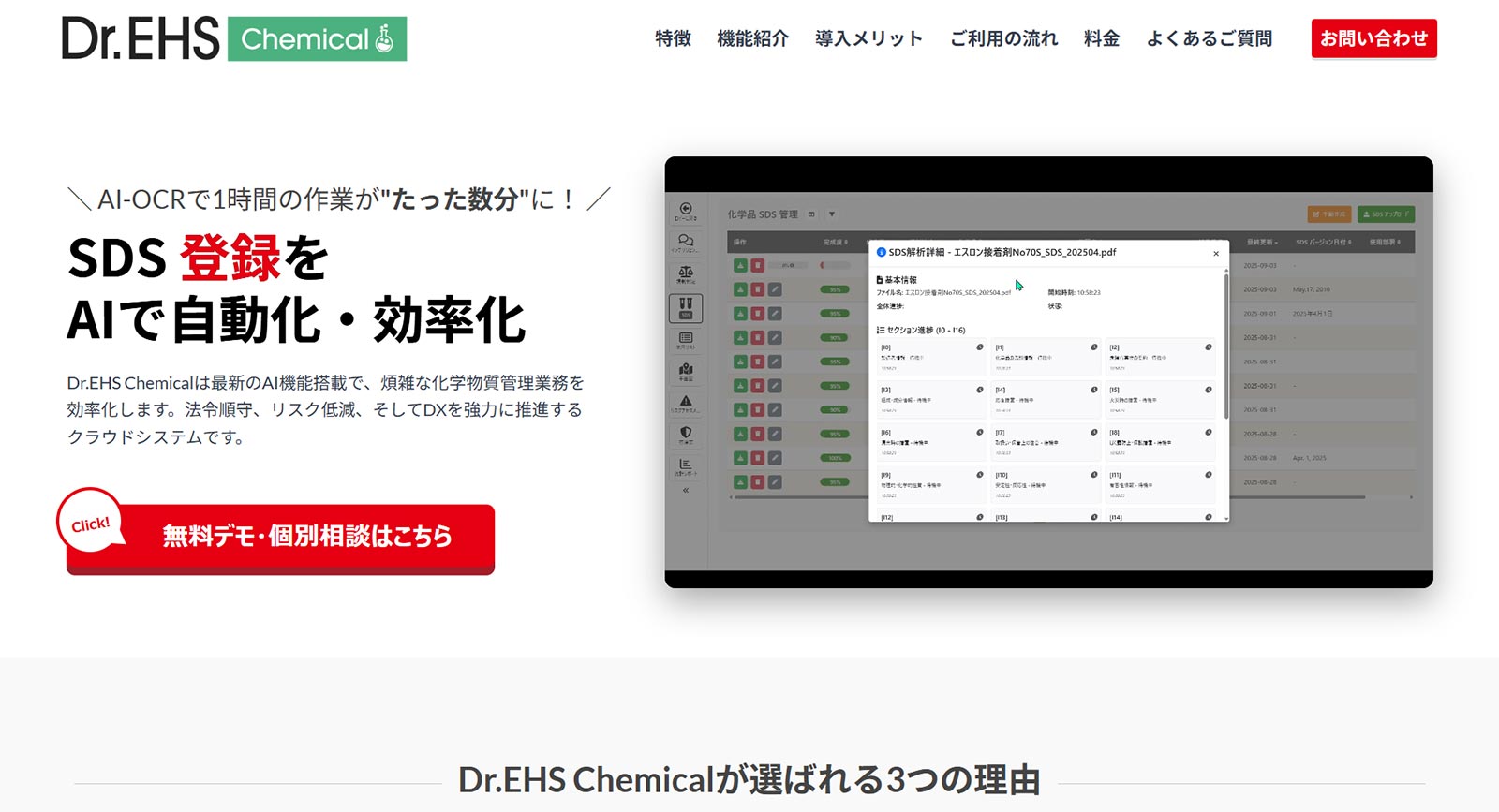Click the red trash icon in 100% row
Viewport: 1499px width, 812px height.
(757, 458)
